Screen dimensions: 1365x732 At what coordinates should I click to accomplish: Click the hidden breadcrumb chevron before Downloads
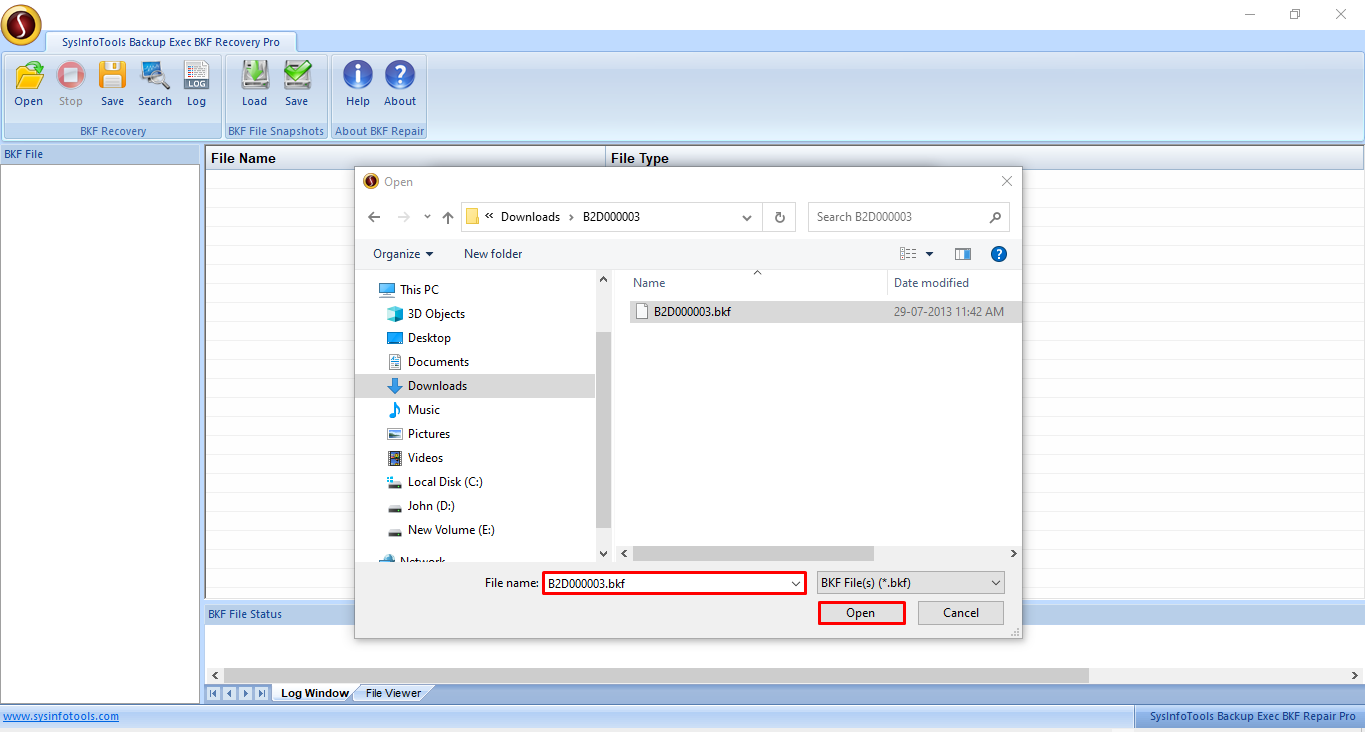tap(490, 217)
